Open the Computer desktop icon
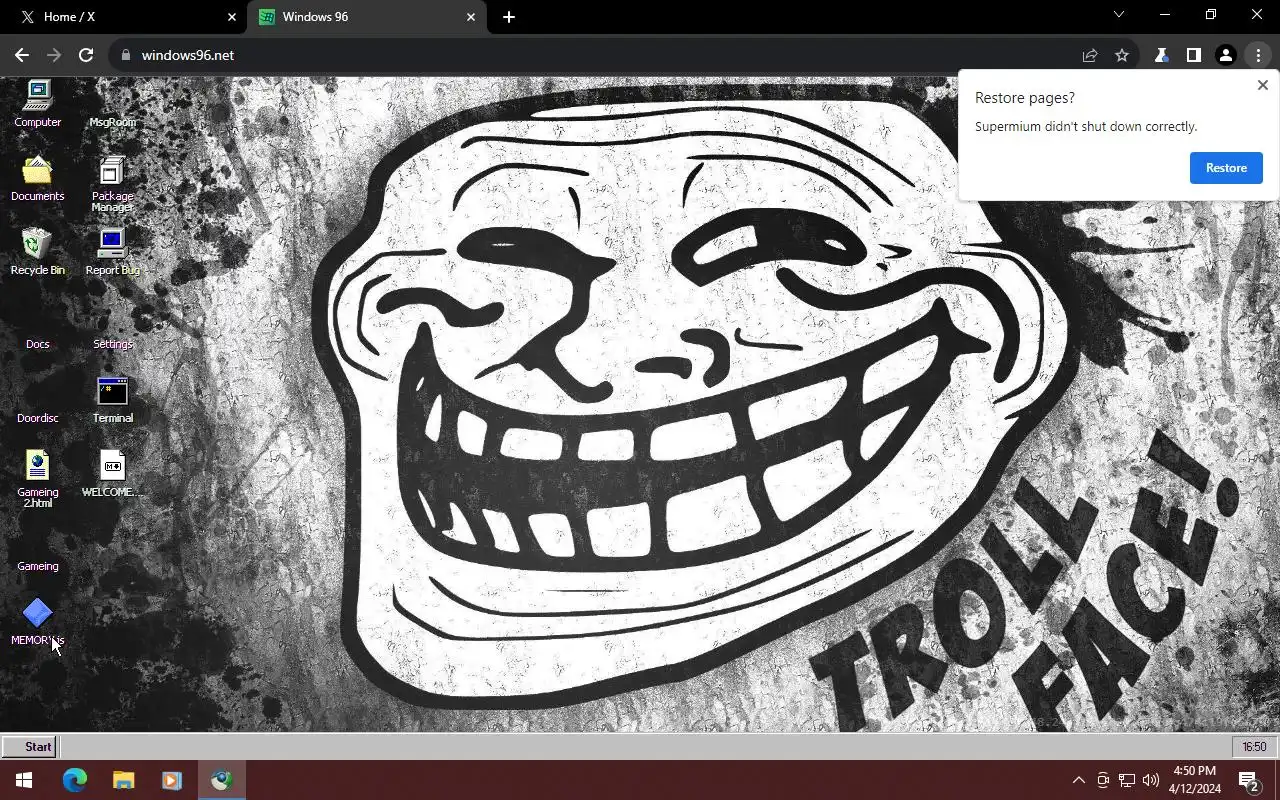This screenshot has height=800, width=1280. click(38, 104)
